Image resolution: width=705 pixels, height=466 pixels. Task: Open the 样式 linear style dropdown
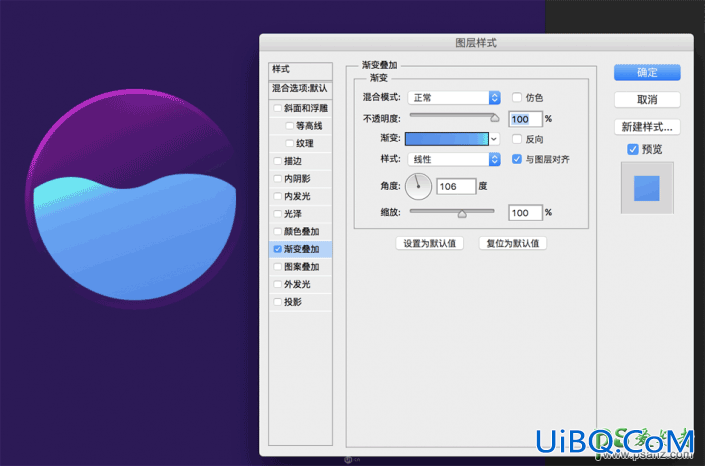(x=454, y=159)
